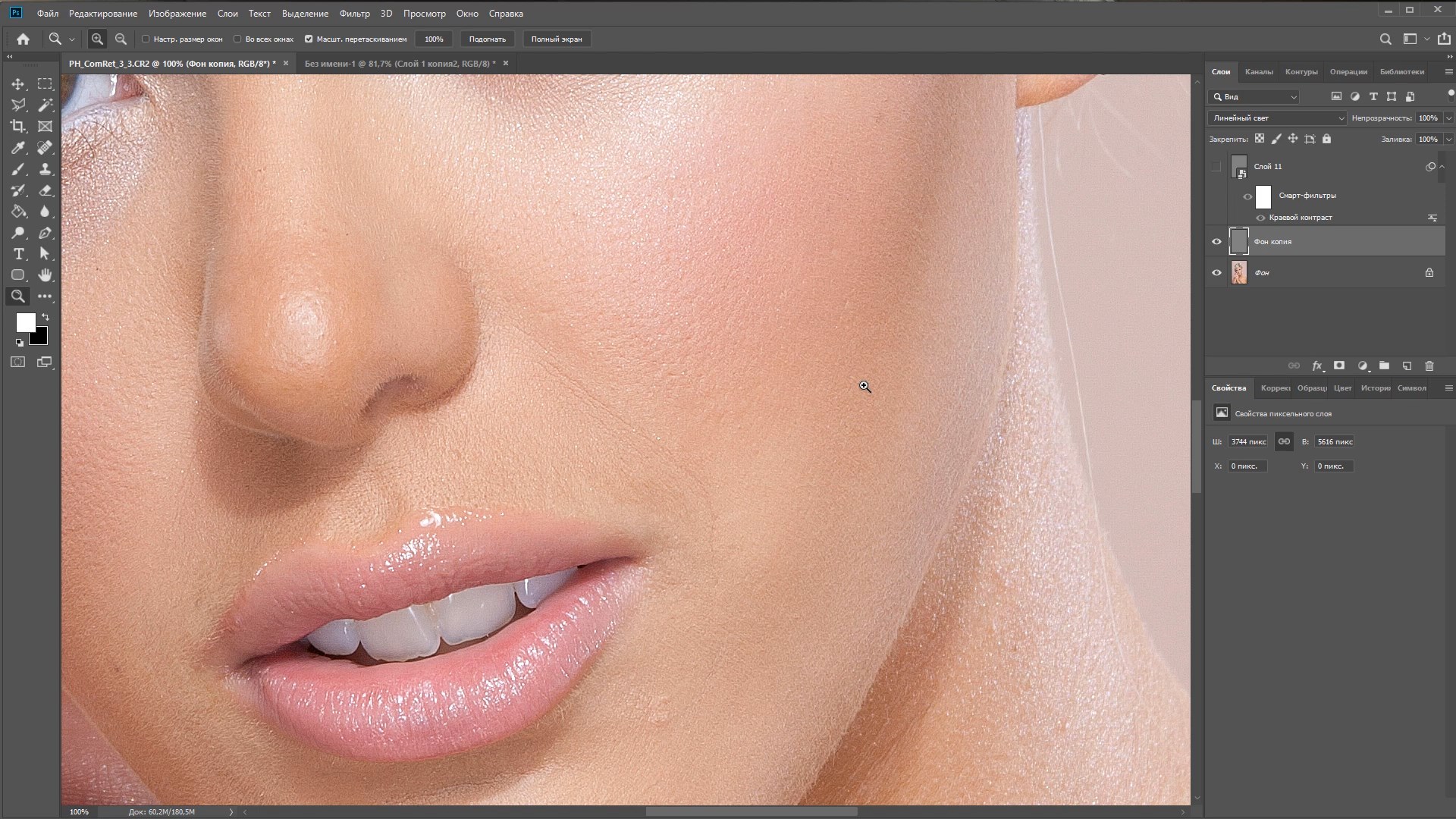The width and height of the screenshot is (1456, 819).
Task: Select the Clone Stamp tool
Action: [45, 169]
